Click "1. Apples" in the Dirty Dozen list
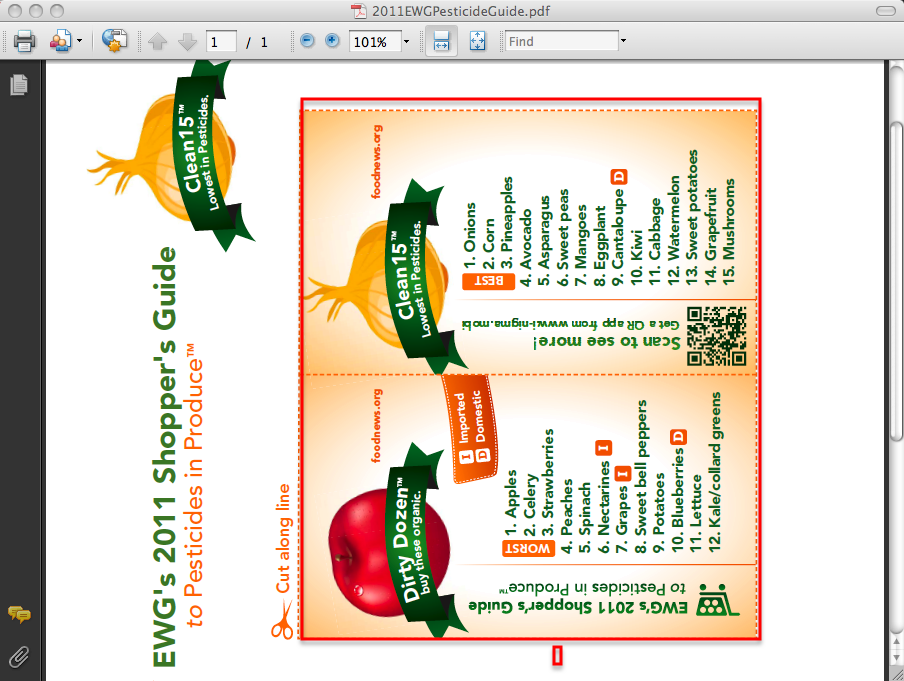Viewport: 904px width, 681px height. tap(511, 502)
